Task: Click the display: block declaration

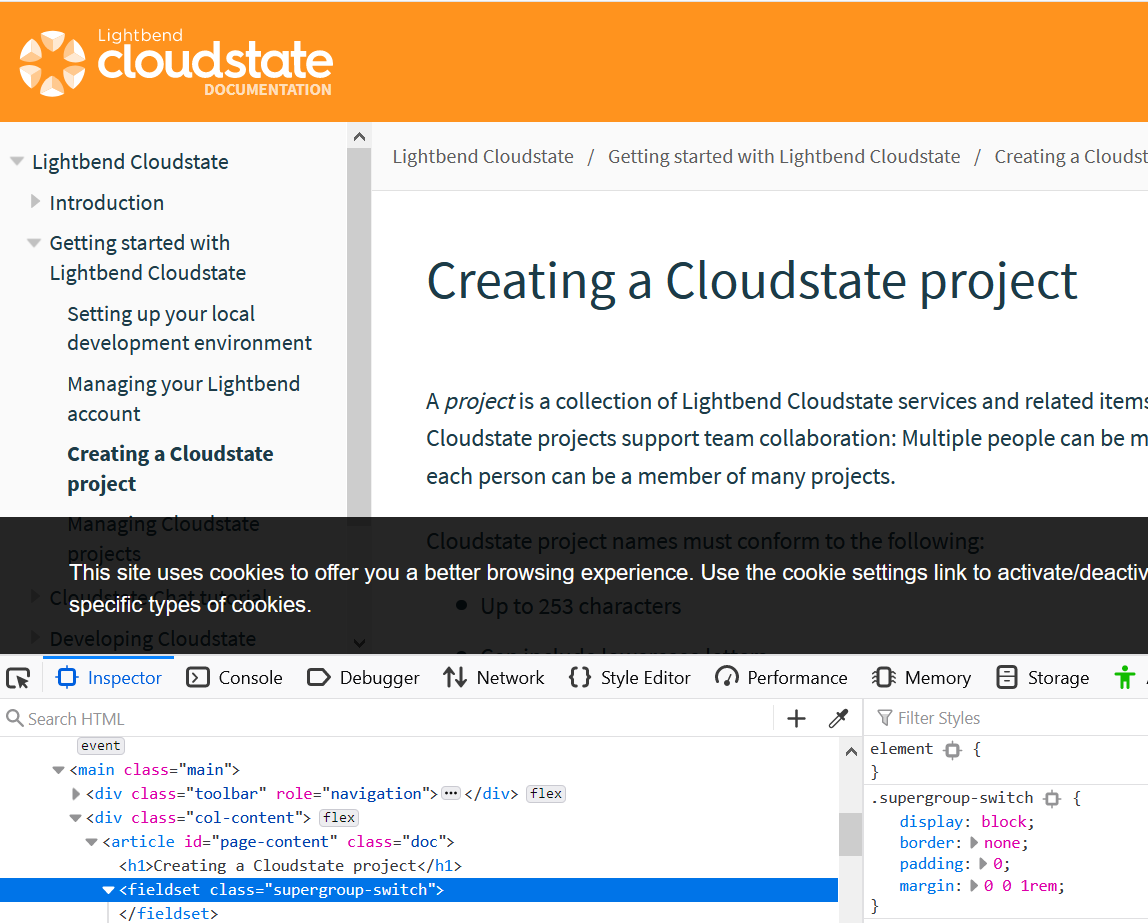Action: [966, 821]
